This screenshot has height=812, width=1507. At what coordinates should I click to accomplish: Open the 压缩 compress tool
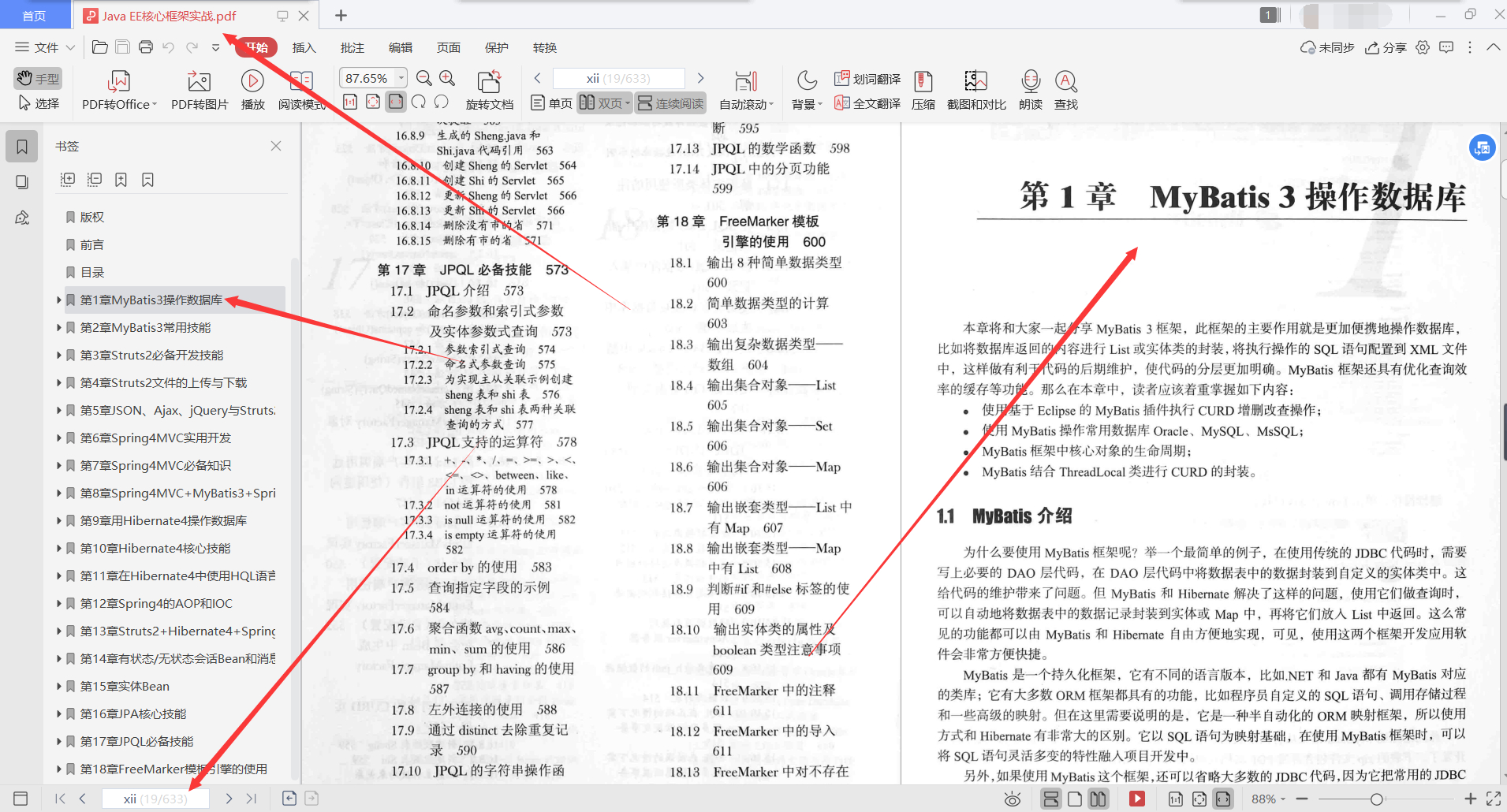(923, 91)
